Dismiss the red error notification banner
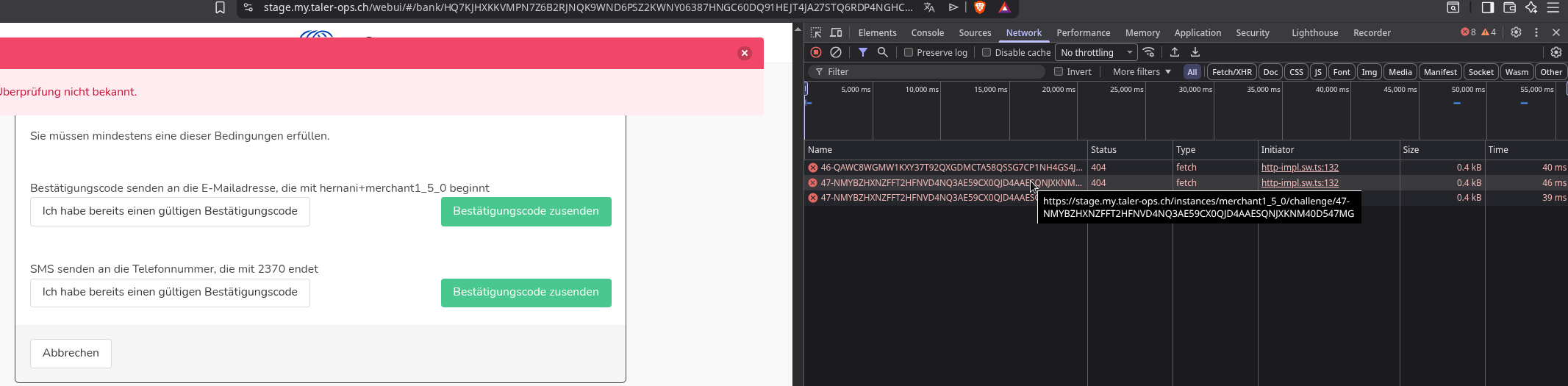The width and height of the screenshot is (1568, 386). tap(745, 53)
